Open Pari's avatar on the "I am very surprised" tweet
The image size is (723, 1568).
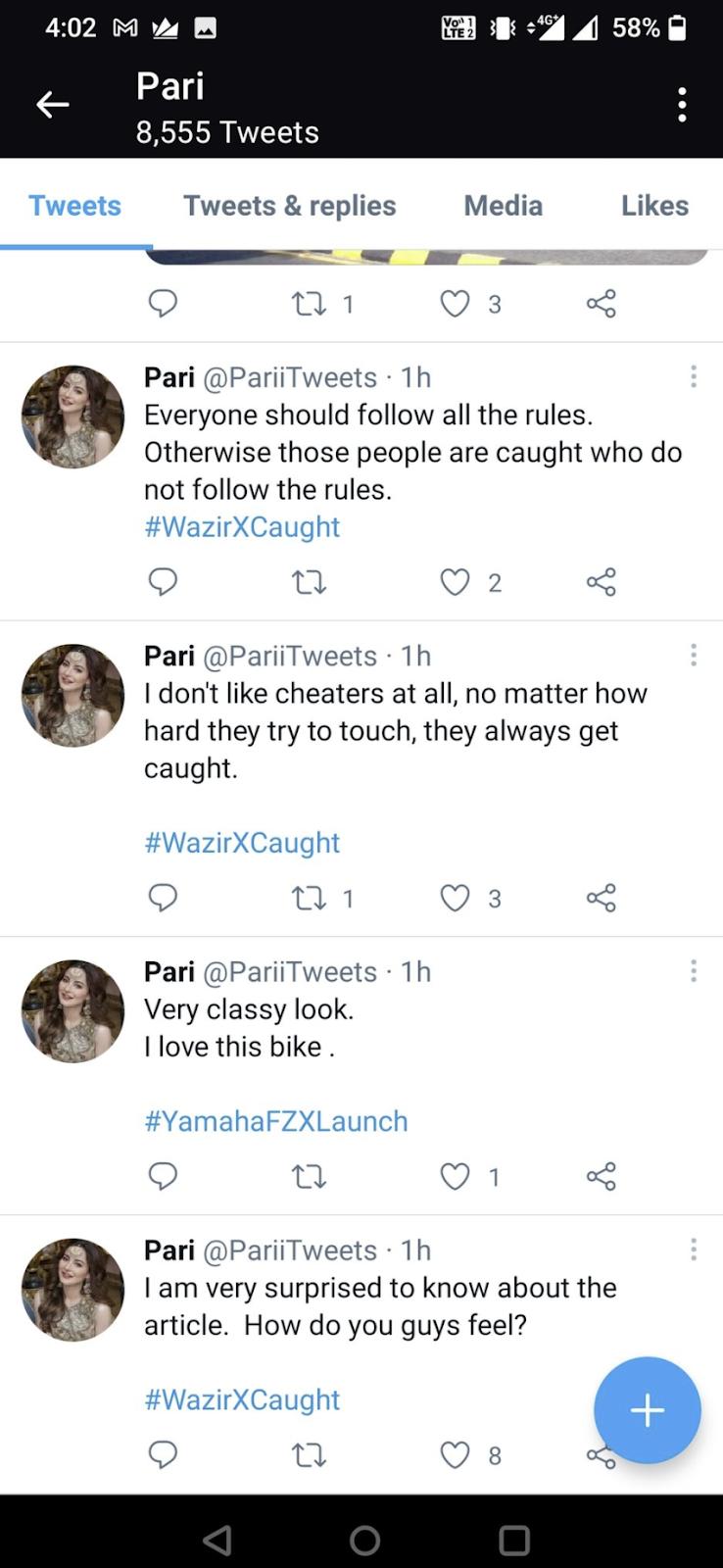click(73, 1290)
